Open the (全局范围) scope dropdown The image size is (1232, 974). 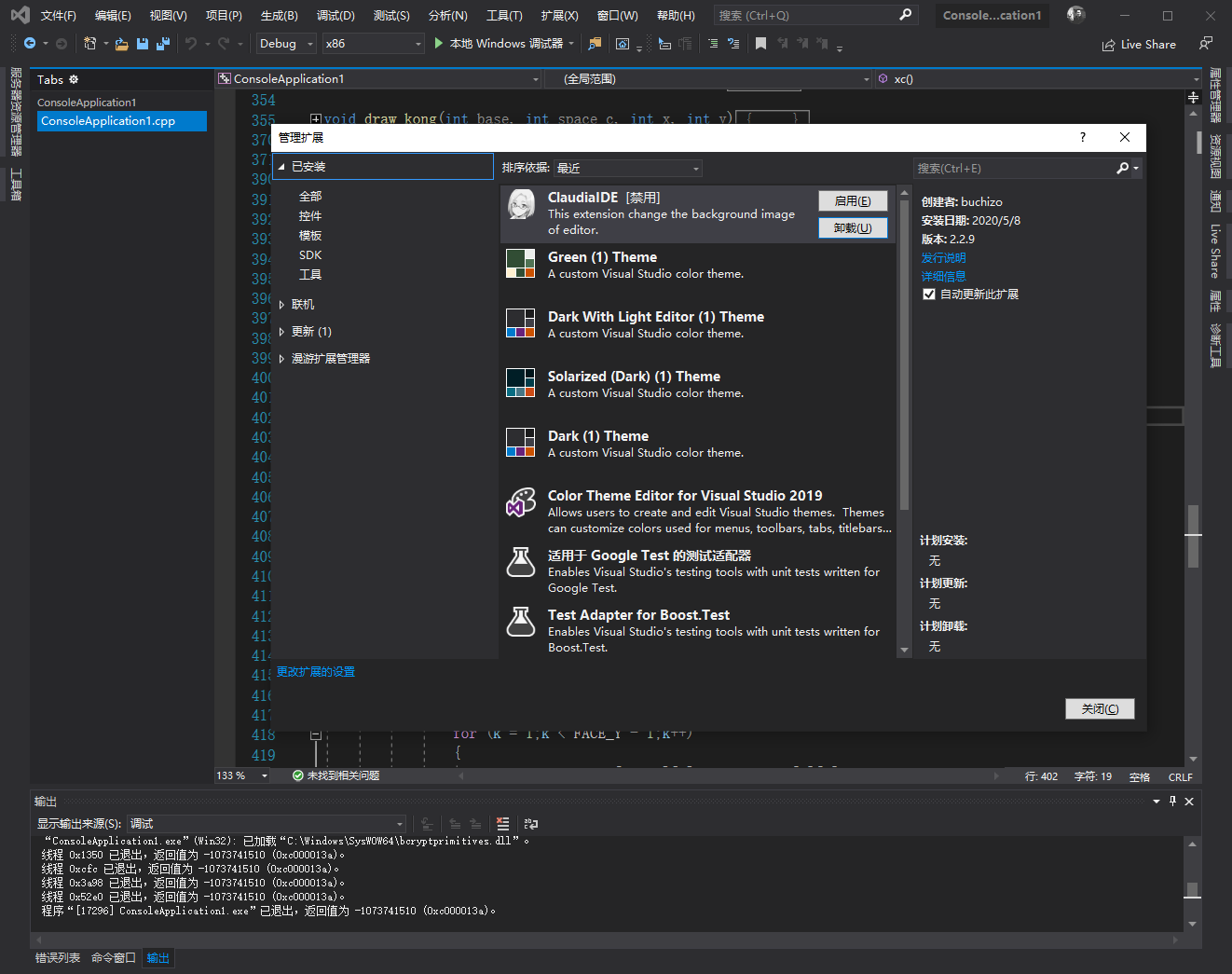pyautogui.click(x=708, y=79)
